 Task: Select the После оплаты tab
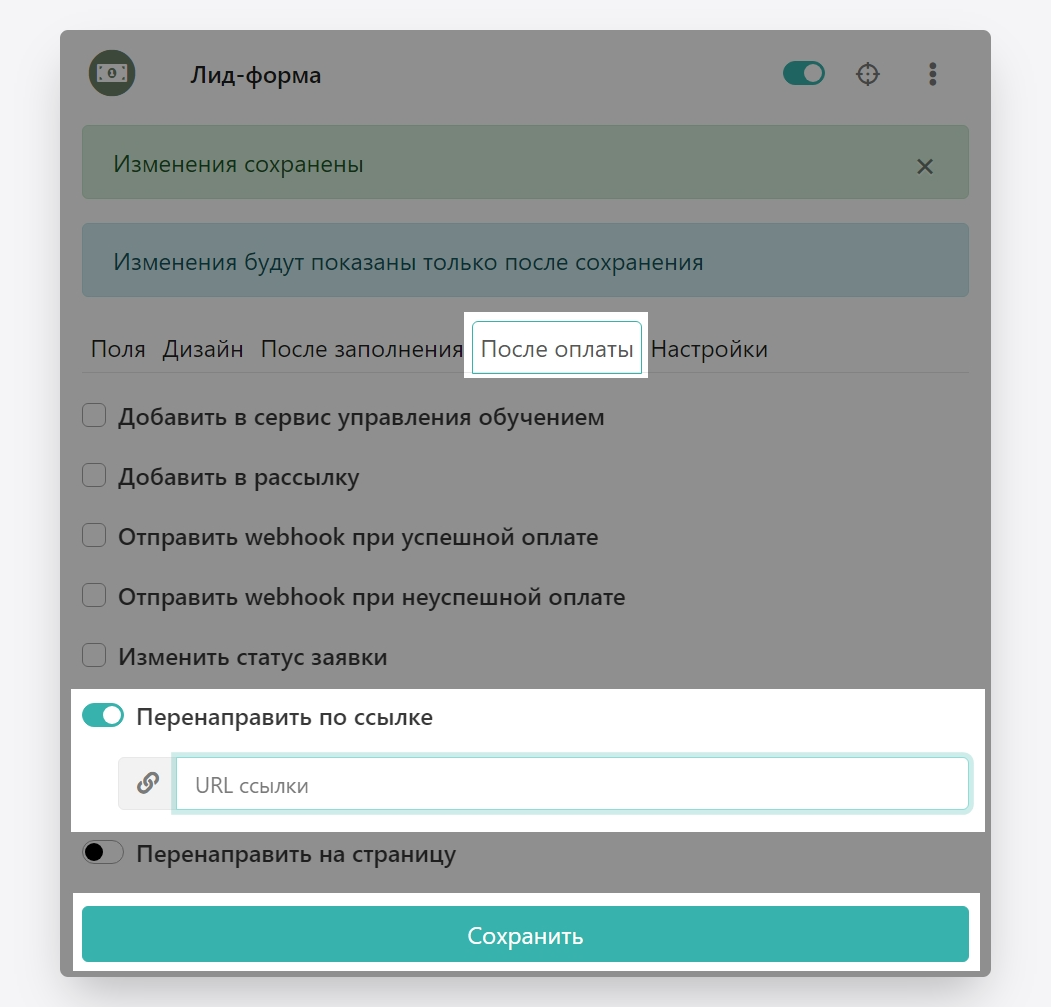coord(557,349)
